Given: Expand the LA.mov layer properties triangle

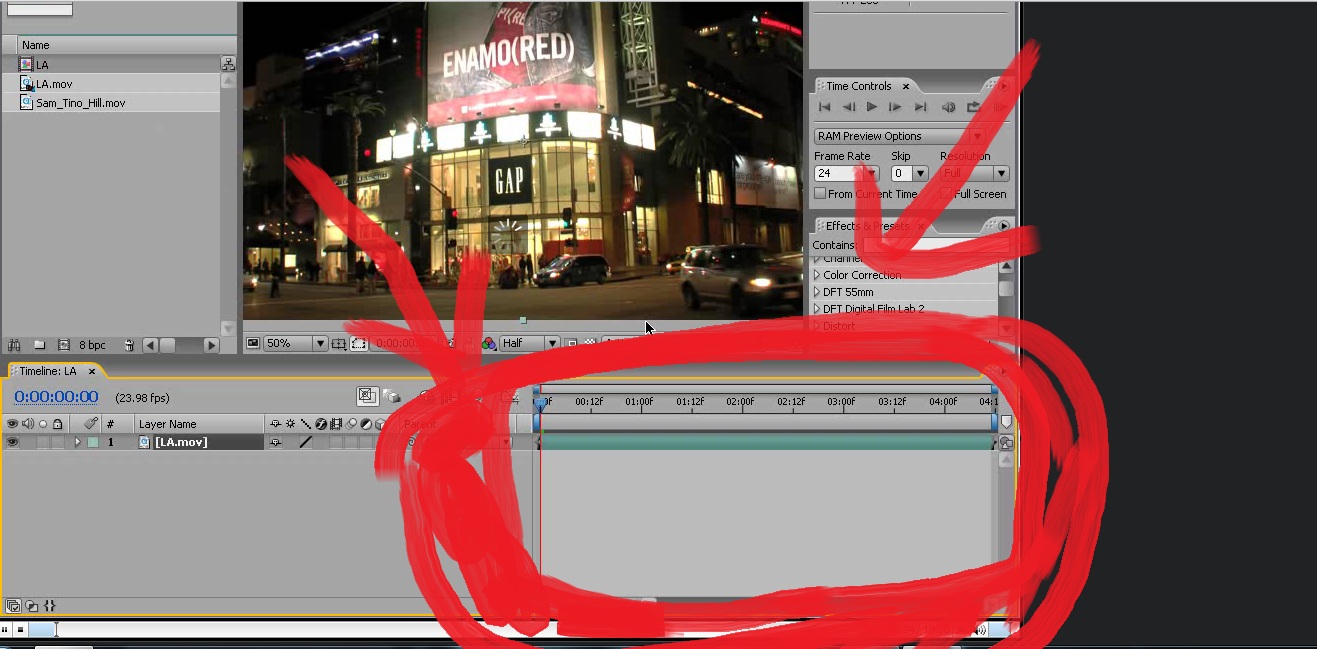Looking at the screenshot, I should click(x=77, y=442).
